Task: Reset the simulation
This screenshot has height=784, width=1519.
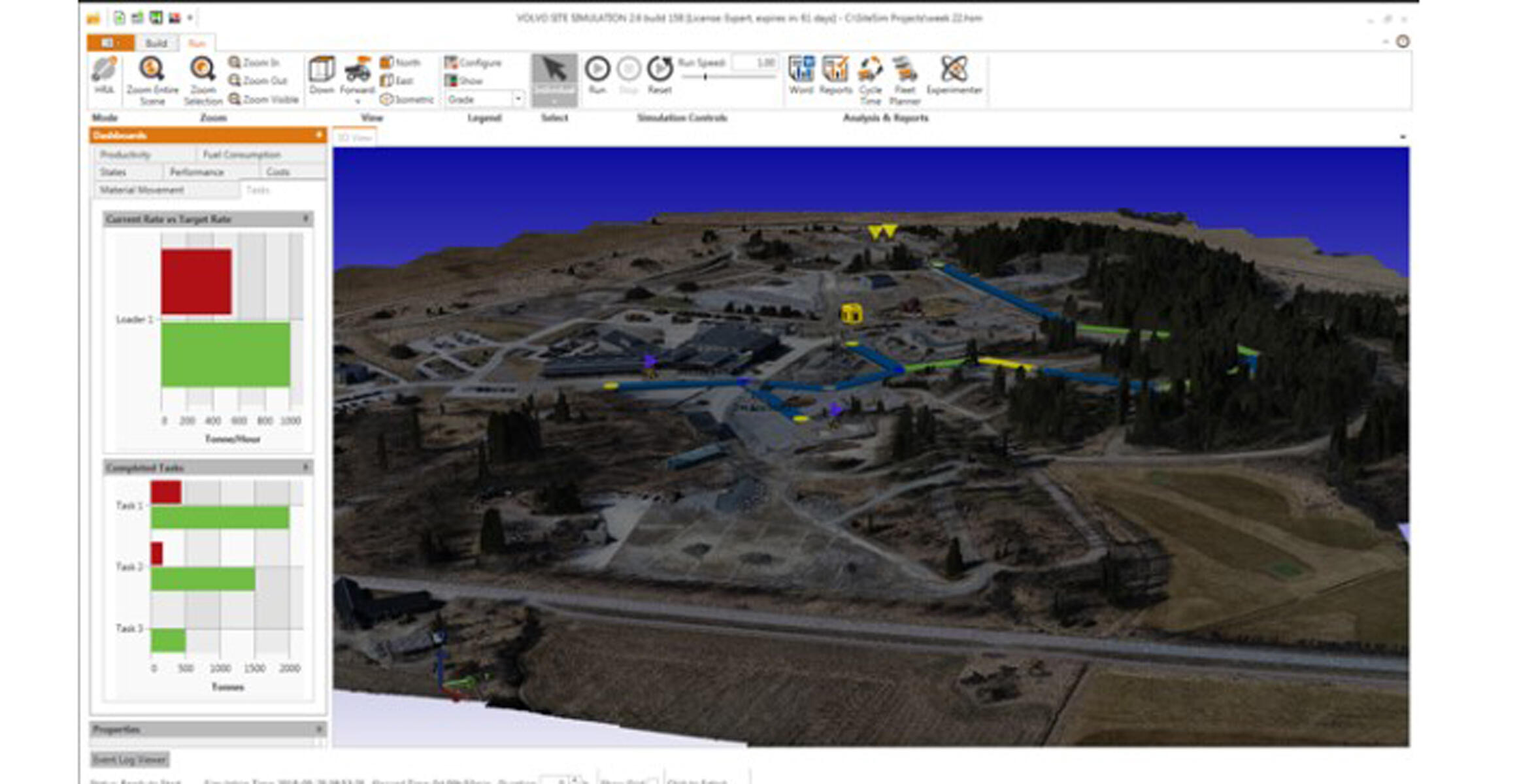Action: click(x=659, y=69)
